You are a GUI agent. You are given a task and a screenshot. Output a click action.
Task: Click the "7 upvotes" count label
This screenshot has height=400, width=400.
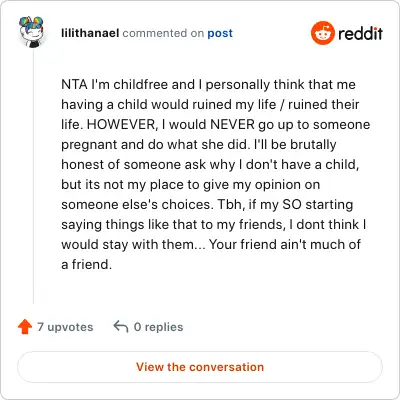[65, 327]
